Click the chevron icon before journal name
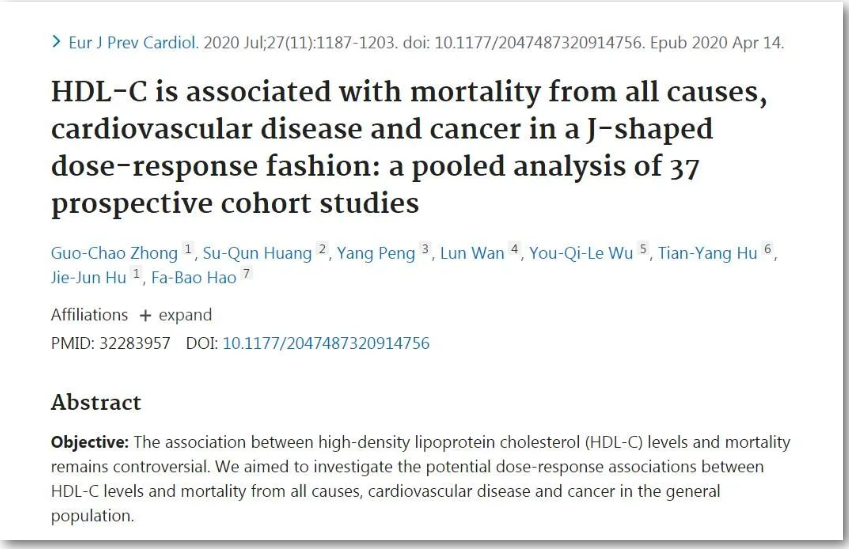This screenshot has height=549, width=849. (x=56, y=42)
